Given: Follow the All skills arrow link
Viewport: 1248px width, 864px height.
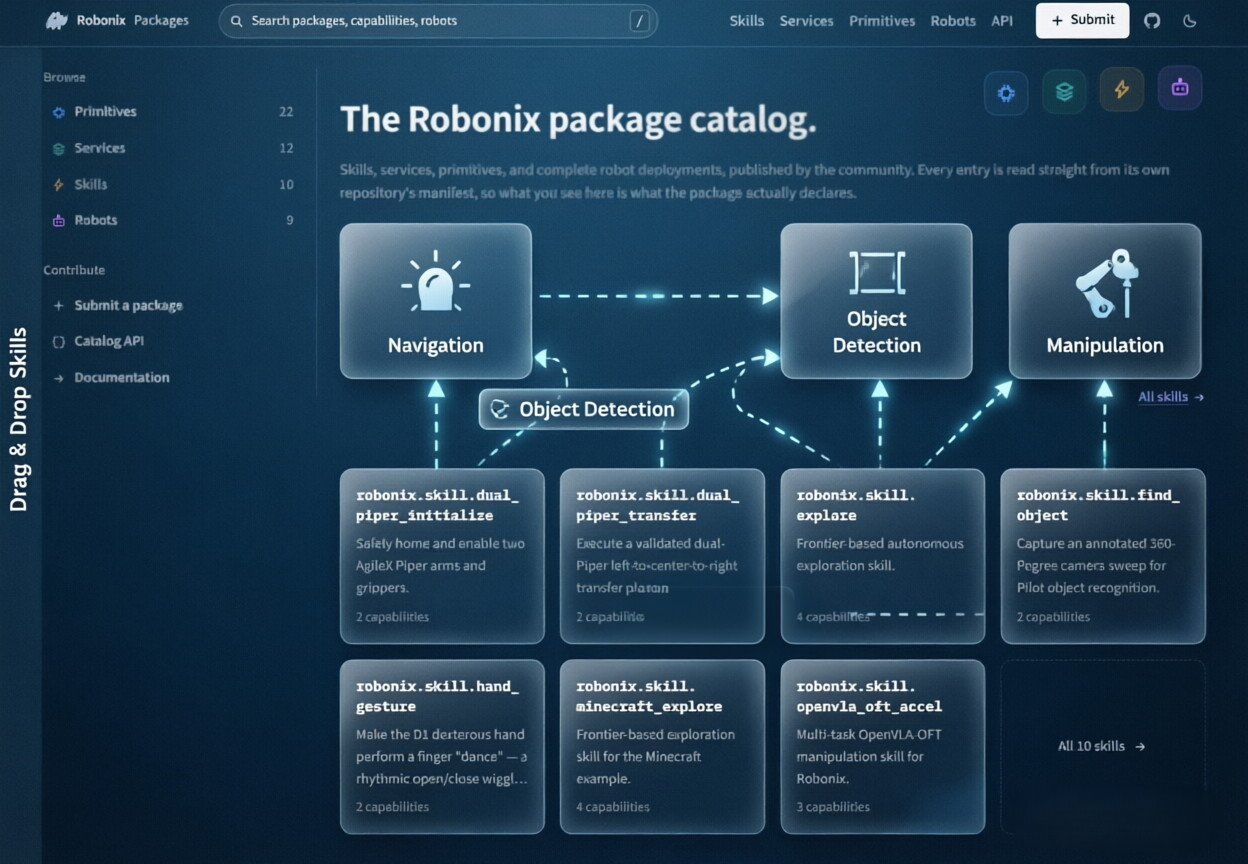Looking at the screenshot, I should 1171,397.
